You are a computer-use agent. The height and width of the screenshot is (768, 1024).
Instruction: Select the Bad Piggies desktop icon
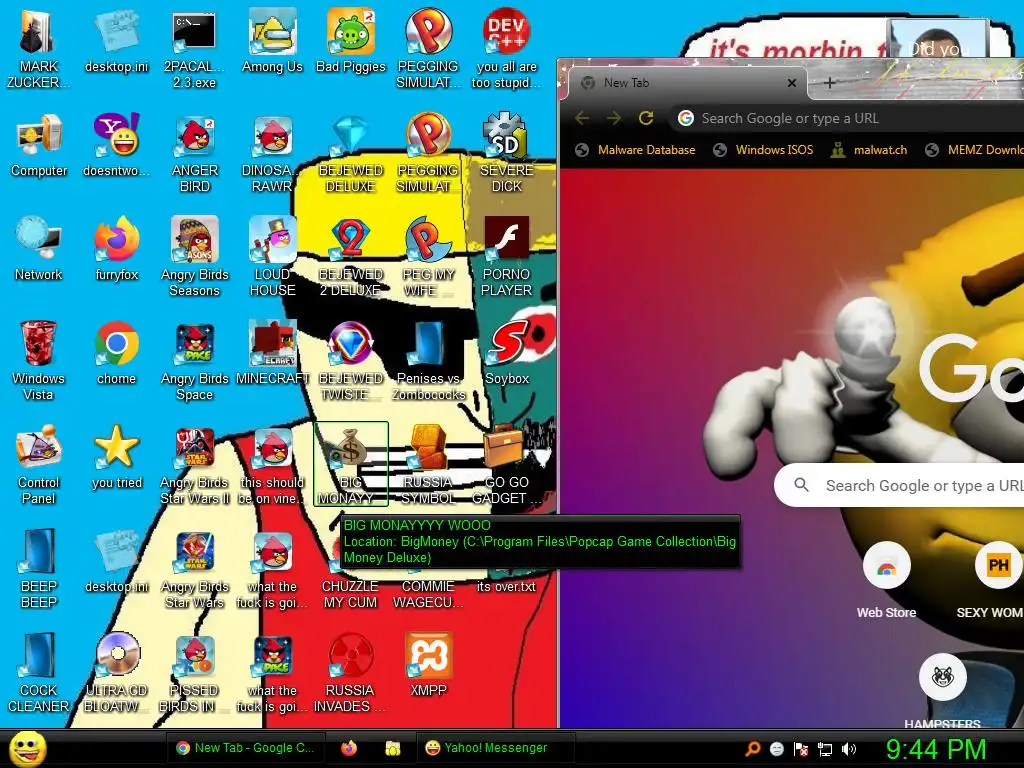(351, 42)
